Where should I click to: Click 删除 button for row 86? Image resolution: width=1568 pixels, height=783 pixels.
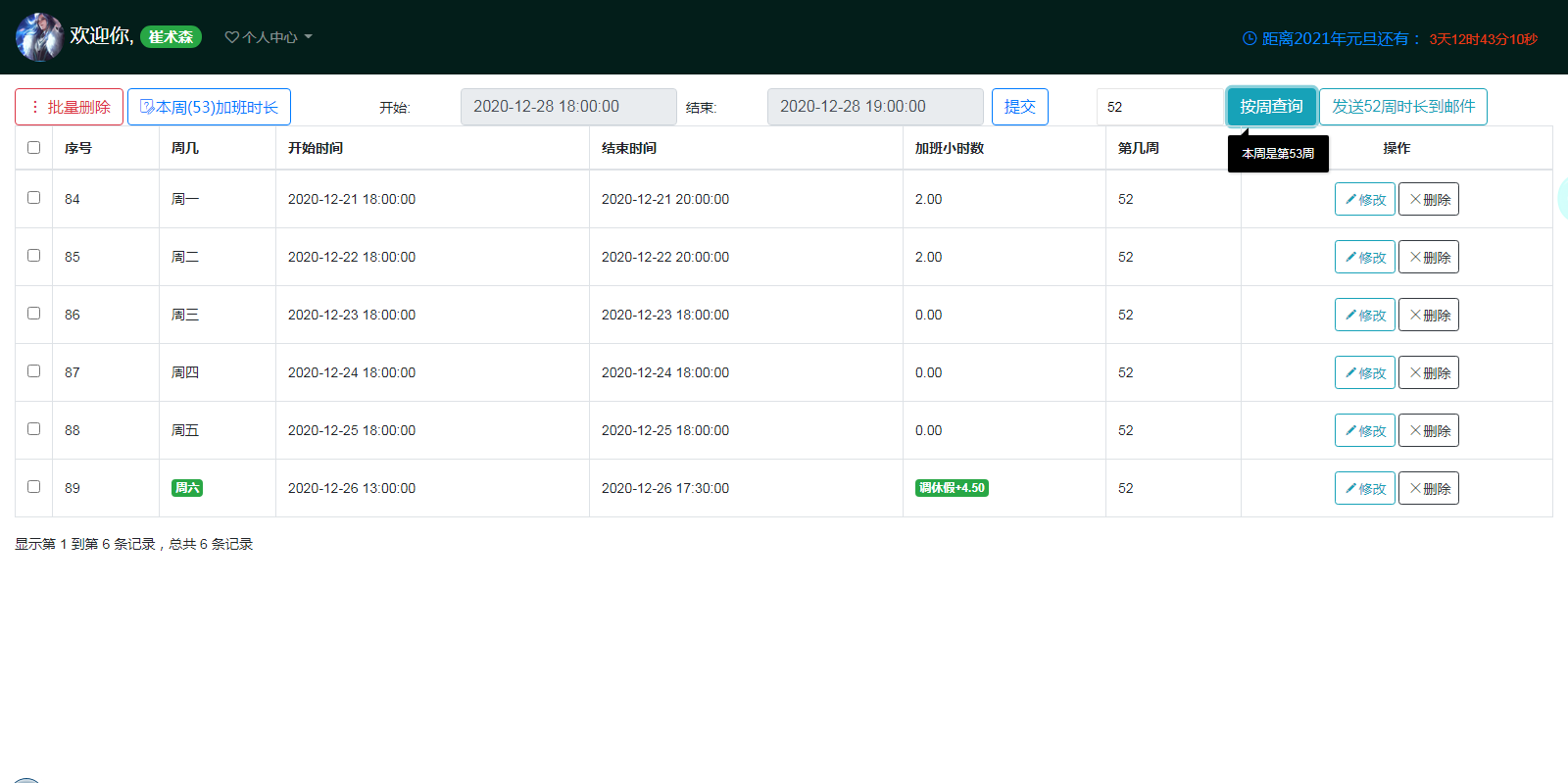click(x=1429, y=315)
